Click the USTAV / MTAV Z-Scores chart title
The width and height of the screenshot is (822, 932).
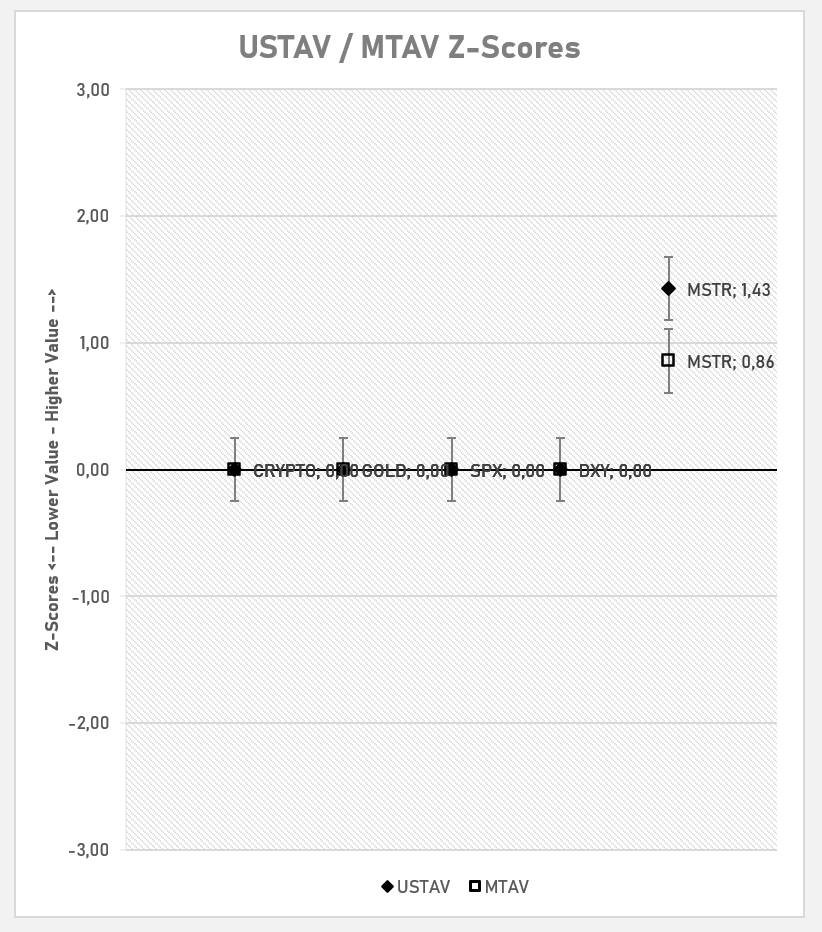[x=409, y=47]
